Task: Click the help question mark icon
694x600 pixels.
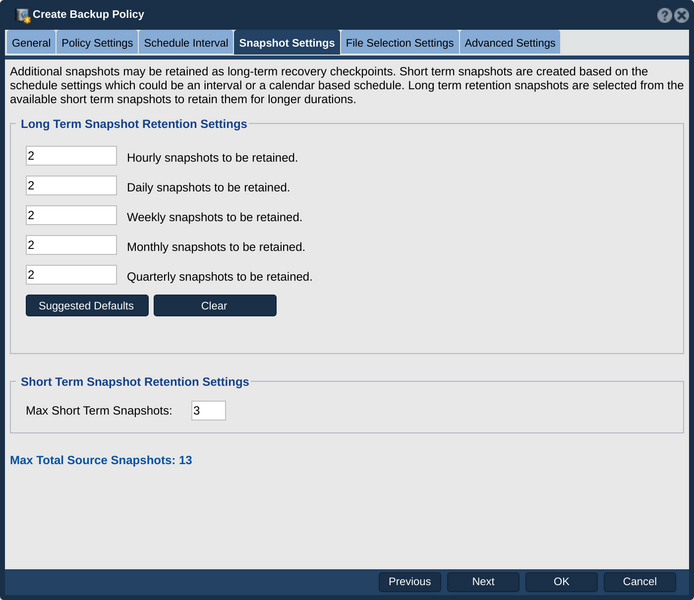Action: (x=664, y=15)
